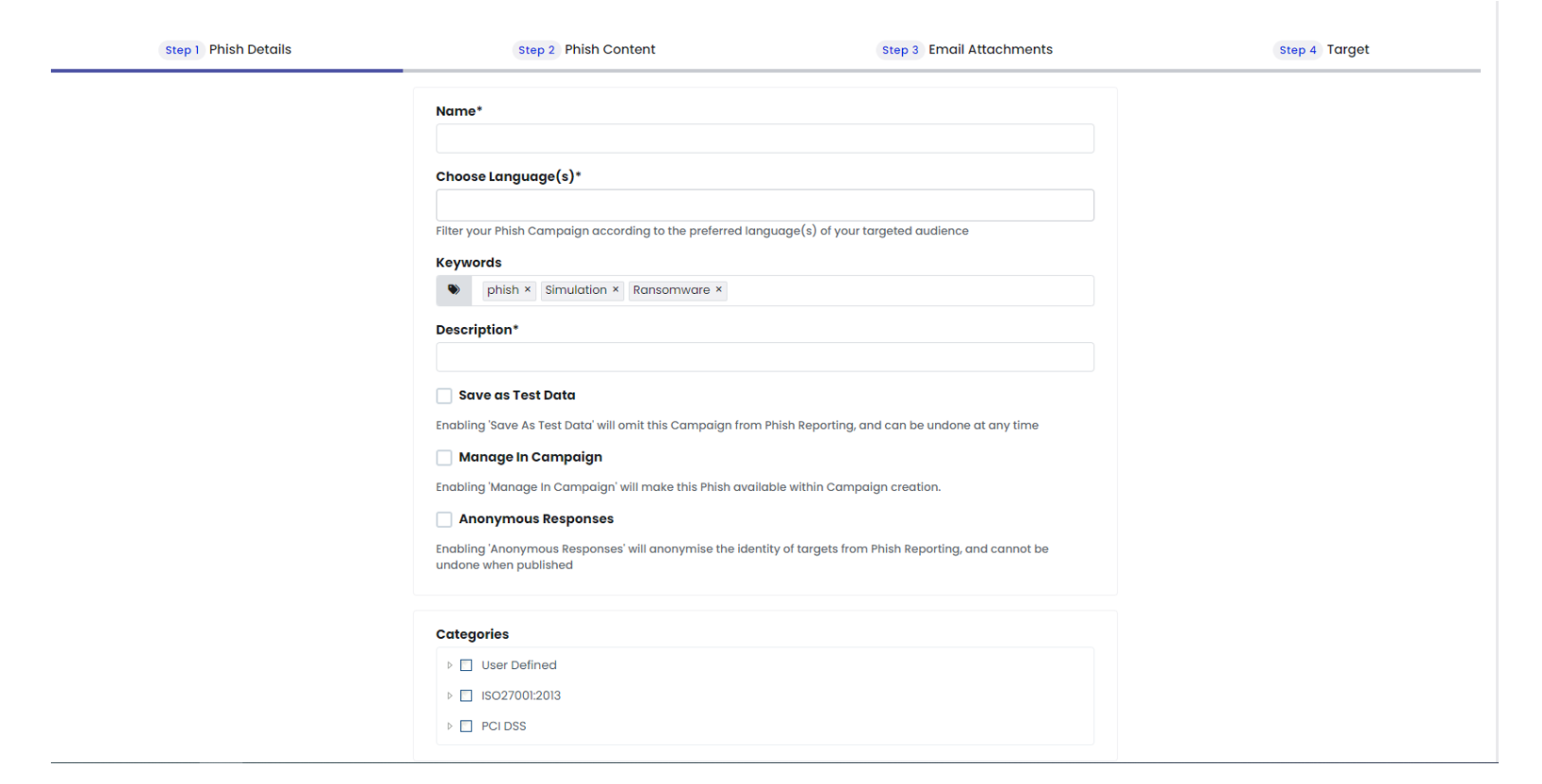This screenshot has width=1542, height=784.
Task: Select the 'phish' keyword tag text
Action: click(502, 290)
